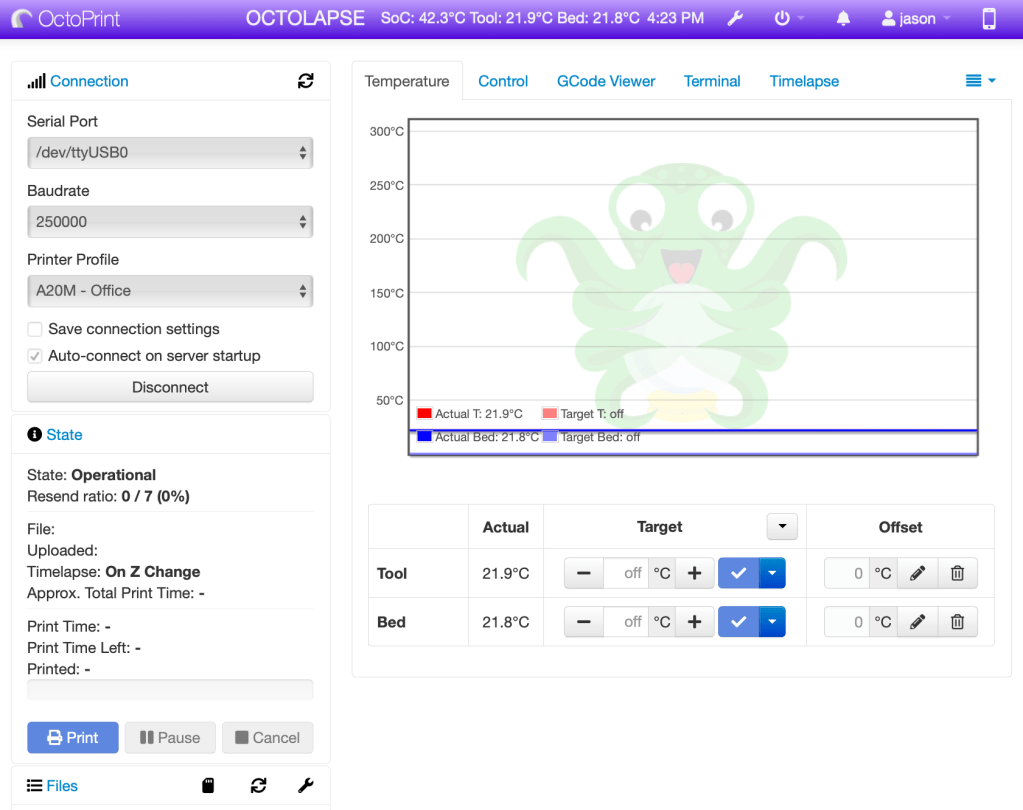Open OctoPrint settings with the wrench icon

735,18
